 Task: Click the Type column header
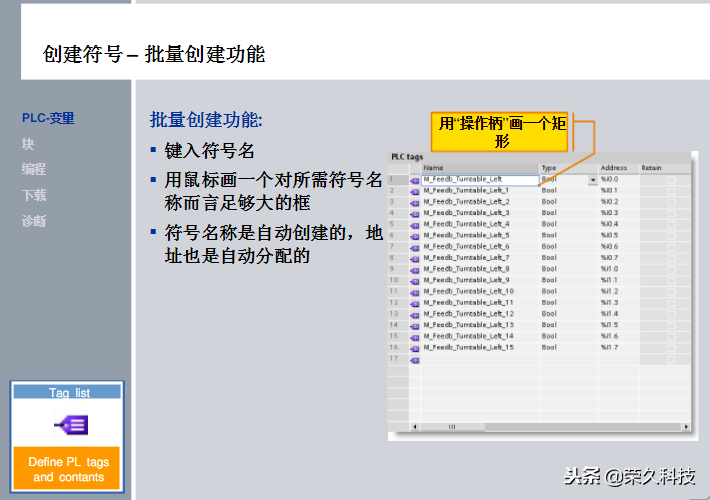tap(569, 168)
